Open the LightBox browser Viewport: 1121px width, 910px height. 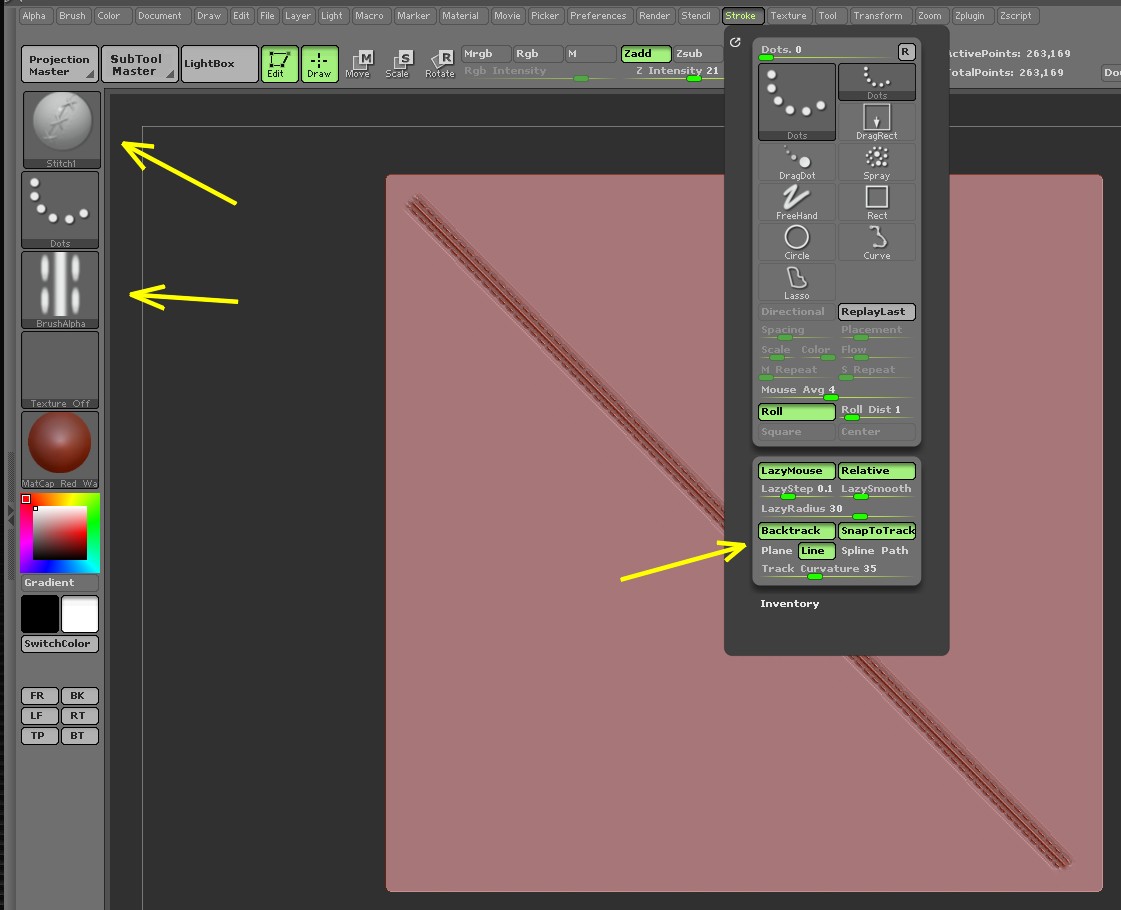click(219, 64)
